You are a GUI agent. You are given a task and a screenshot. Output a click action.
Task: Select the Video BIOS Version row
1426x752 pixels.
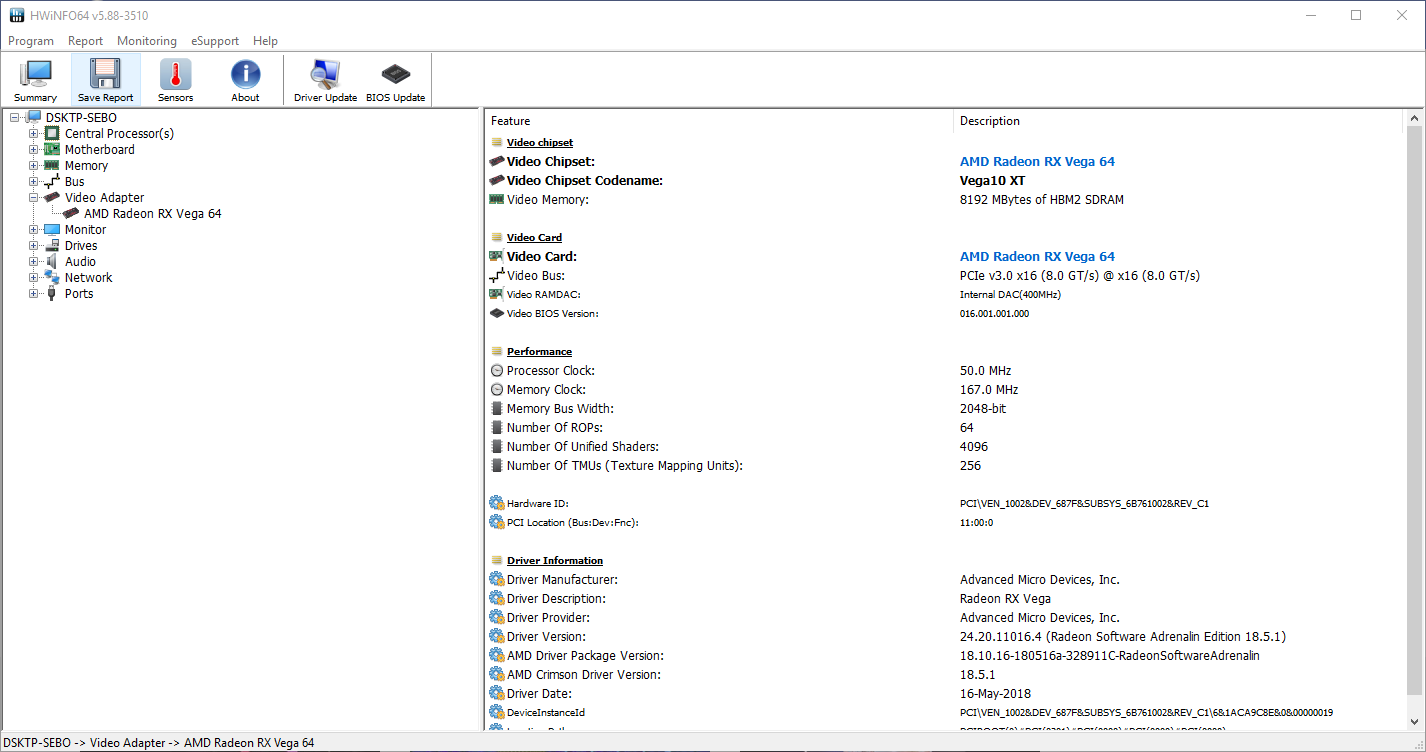tap(945, 314)
